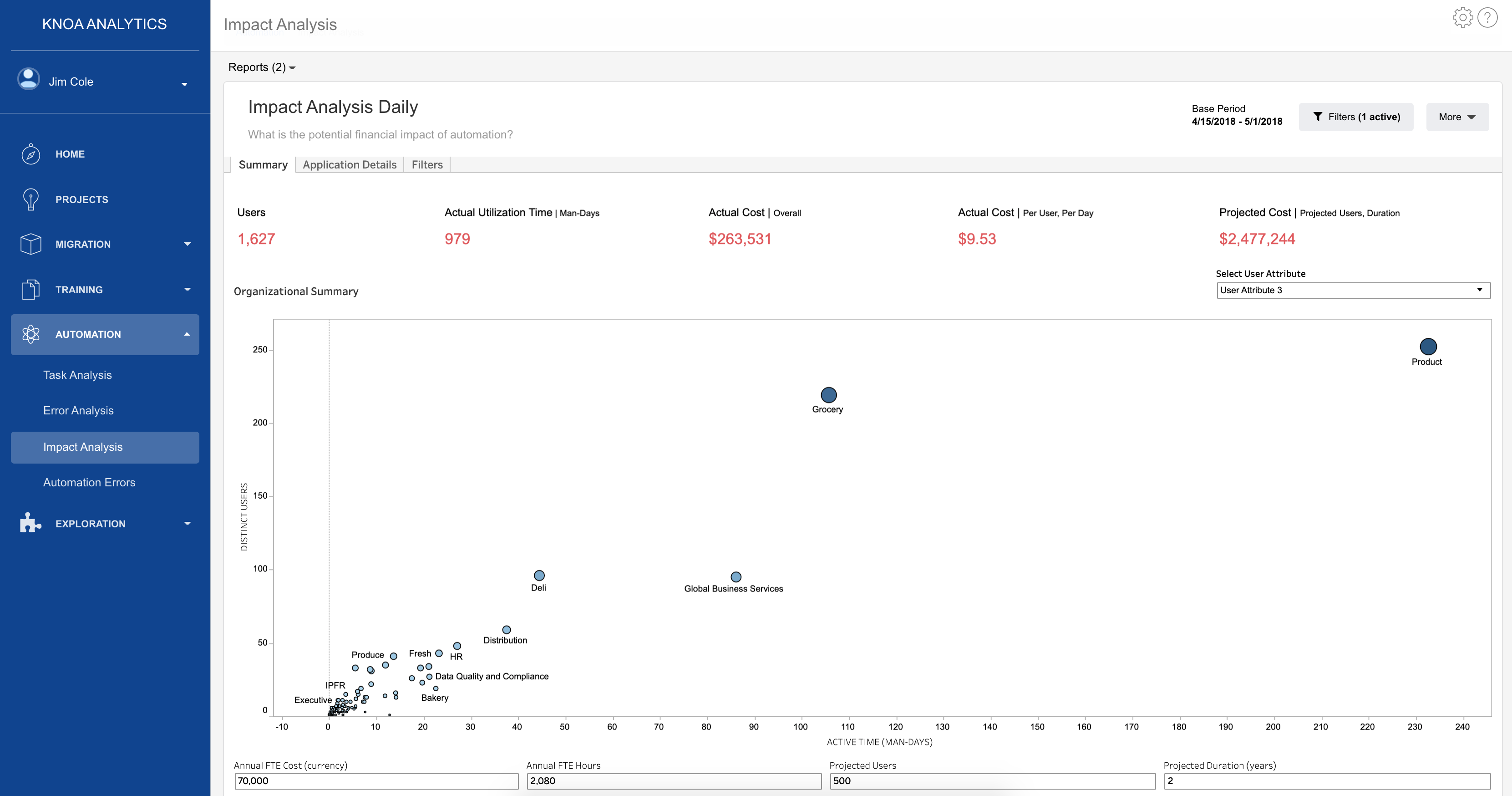The width and height of the screenshot is (1512, 796).
Task: Open the More dropdown menu
Action: click(1457, 117)
